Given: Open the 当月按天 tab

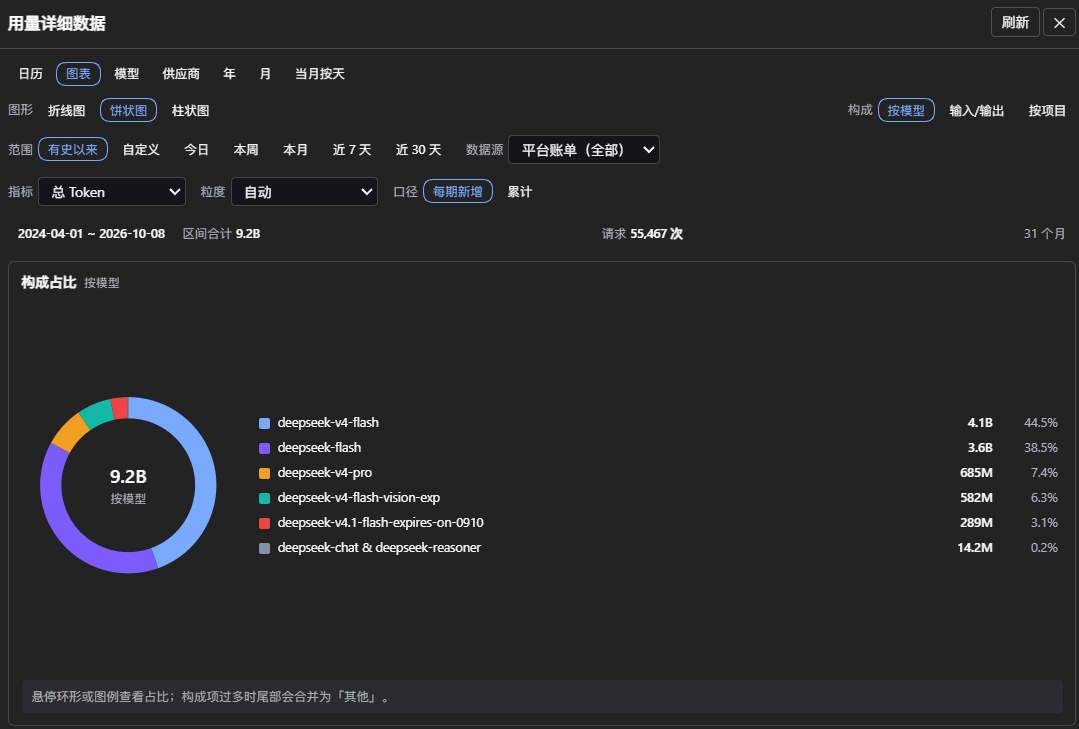Looking at the screenshot, I should [320, 74].
